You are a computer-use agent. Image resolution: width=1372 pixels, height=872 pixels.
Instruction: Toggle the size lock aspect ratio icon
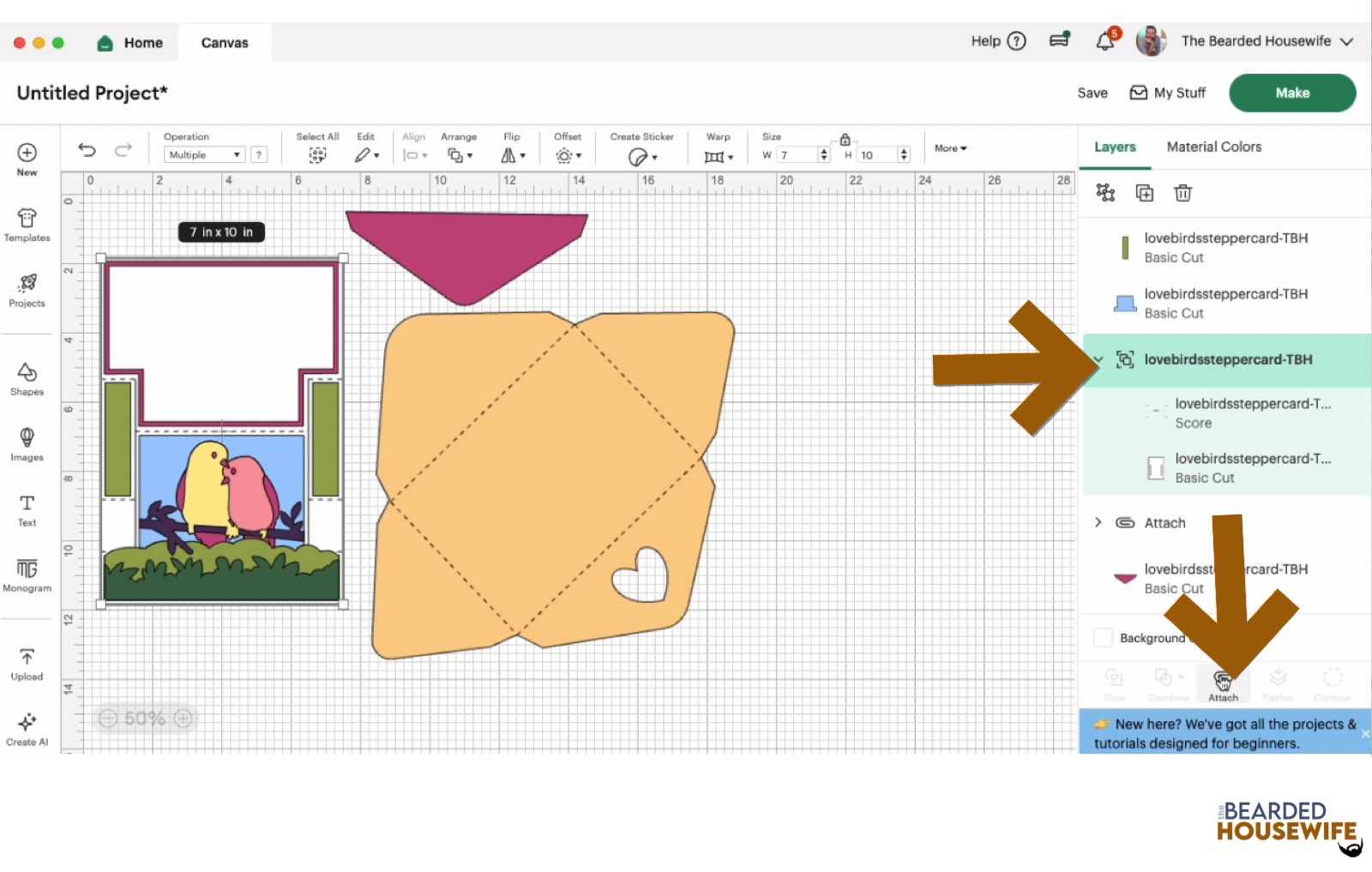845,139
